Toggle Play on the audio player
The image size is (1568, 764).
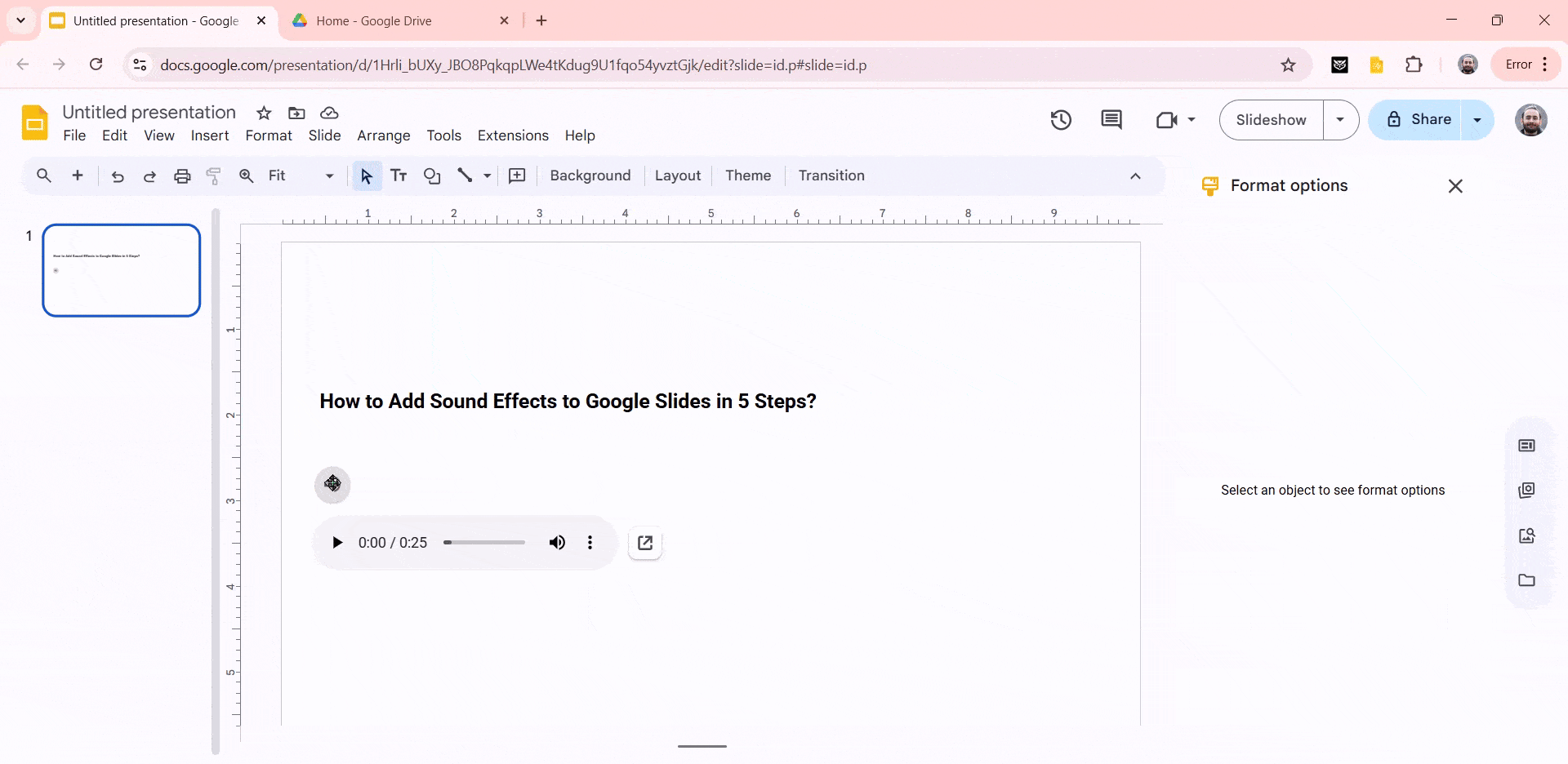[337, 542]
